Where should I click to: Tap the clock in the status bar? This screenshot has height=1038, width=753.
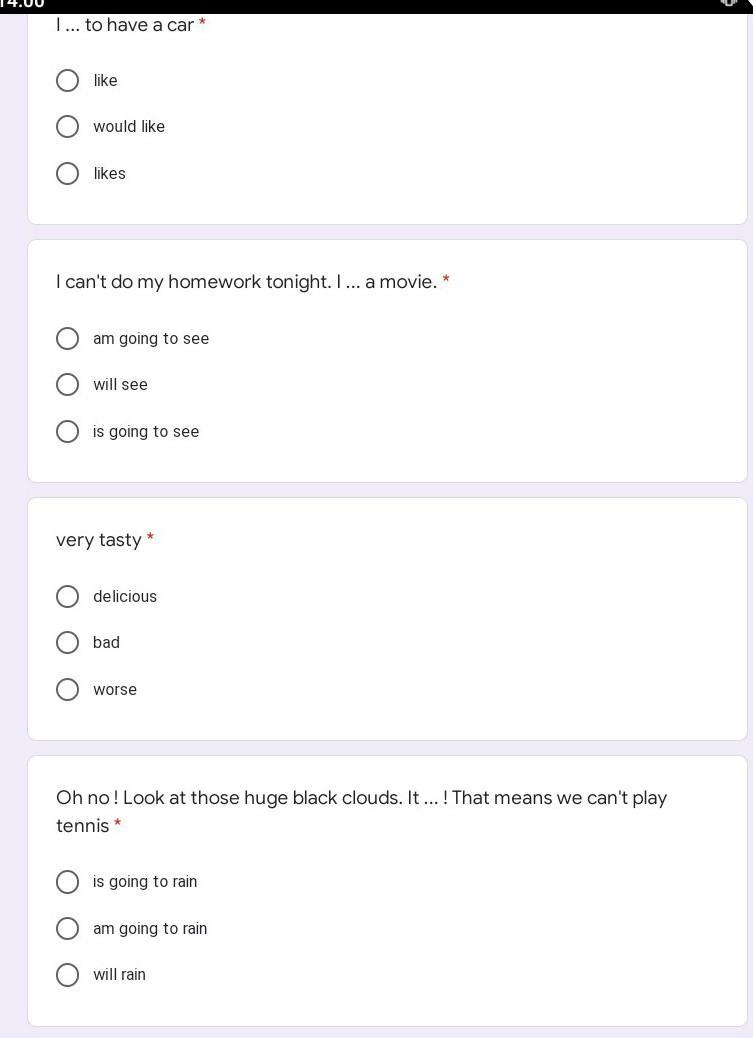tap(22, 5)
